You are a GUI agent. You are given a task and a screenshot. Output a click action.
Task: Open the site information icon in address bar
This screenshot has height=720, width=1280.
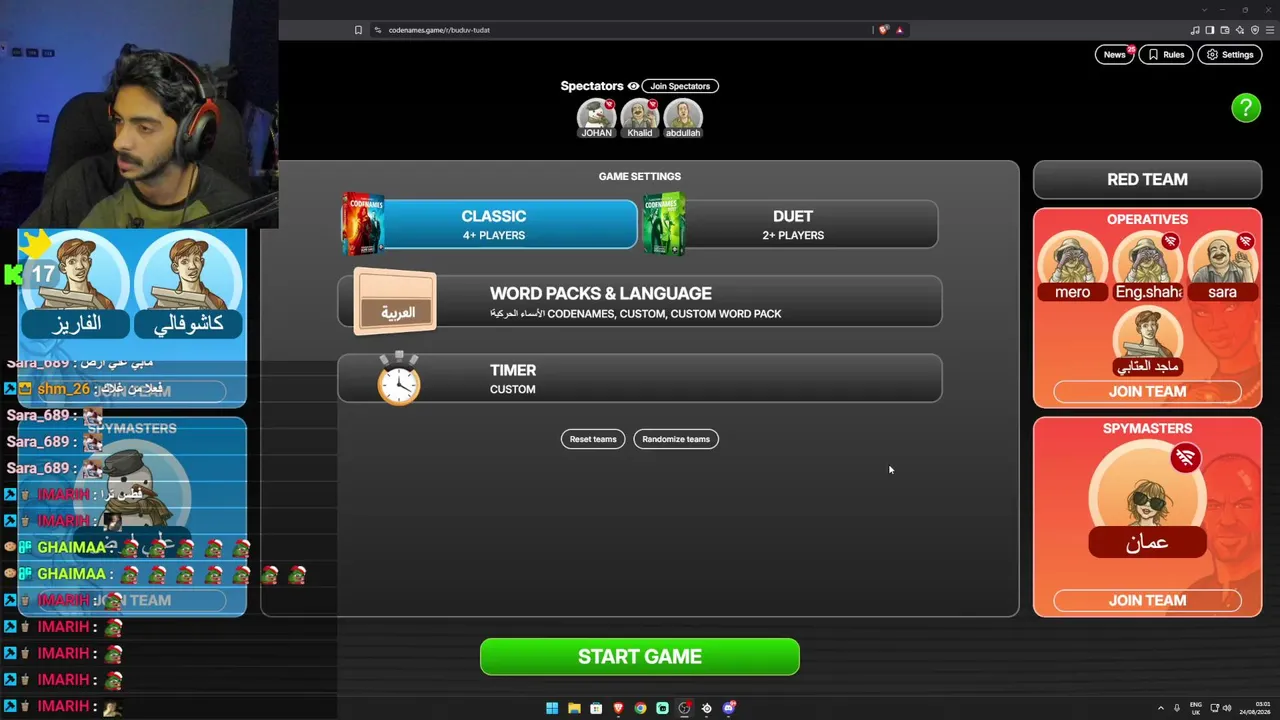click(x=378, y=30)
